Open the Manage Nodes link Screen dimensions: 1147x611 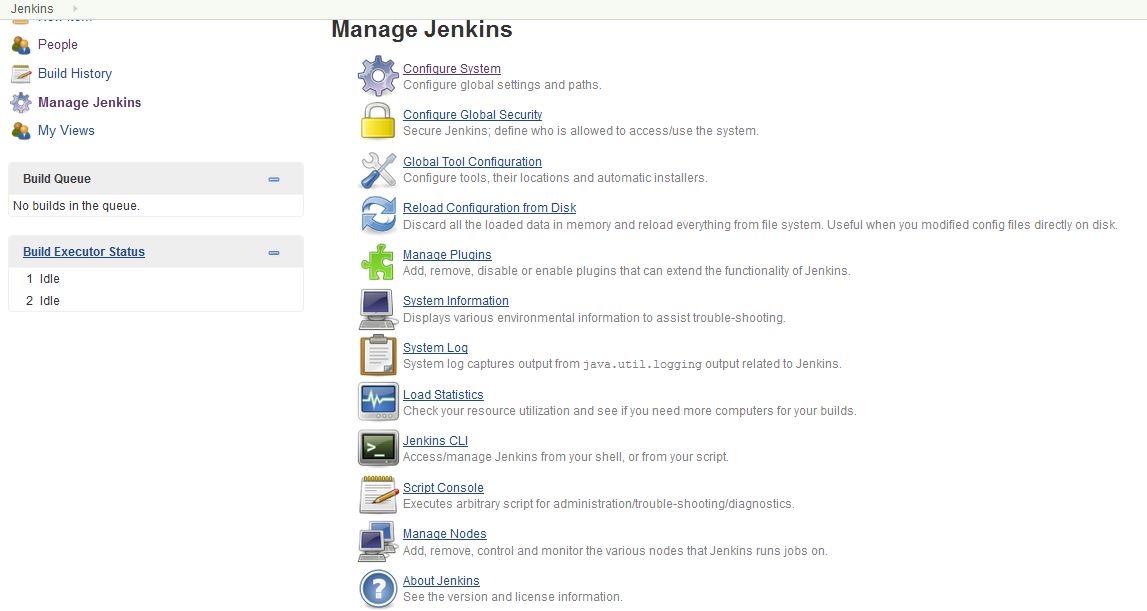pos(445,534)
